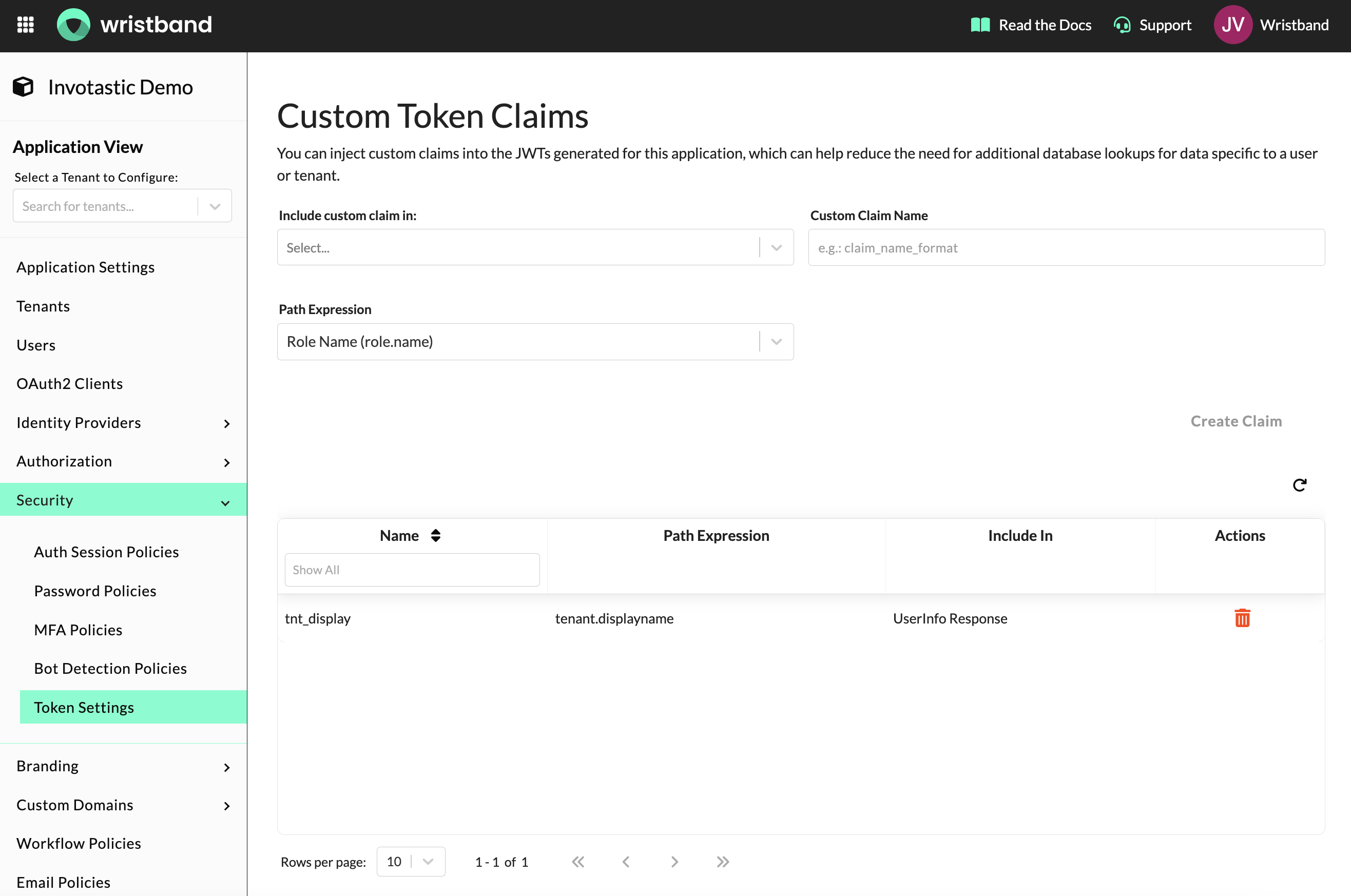Screen dimensions: 1351x896
Task: Go to the last page of results
Action: pos(723,862)
